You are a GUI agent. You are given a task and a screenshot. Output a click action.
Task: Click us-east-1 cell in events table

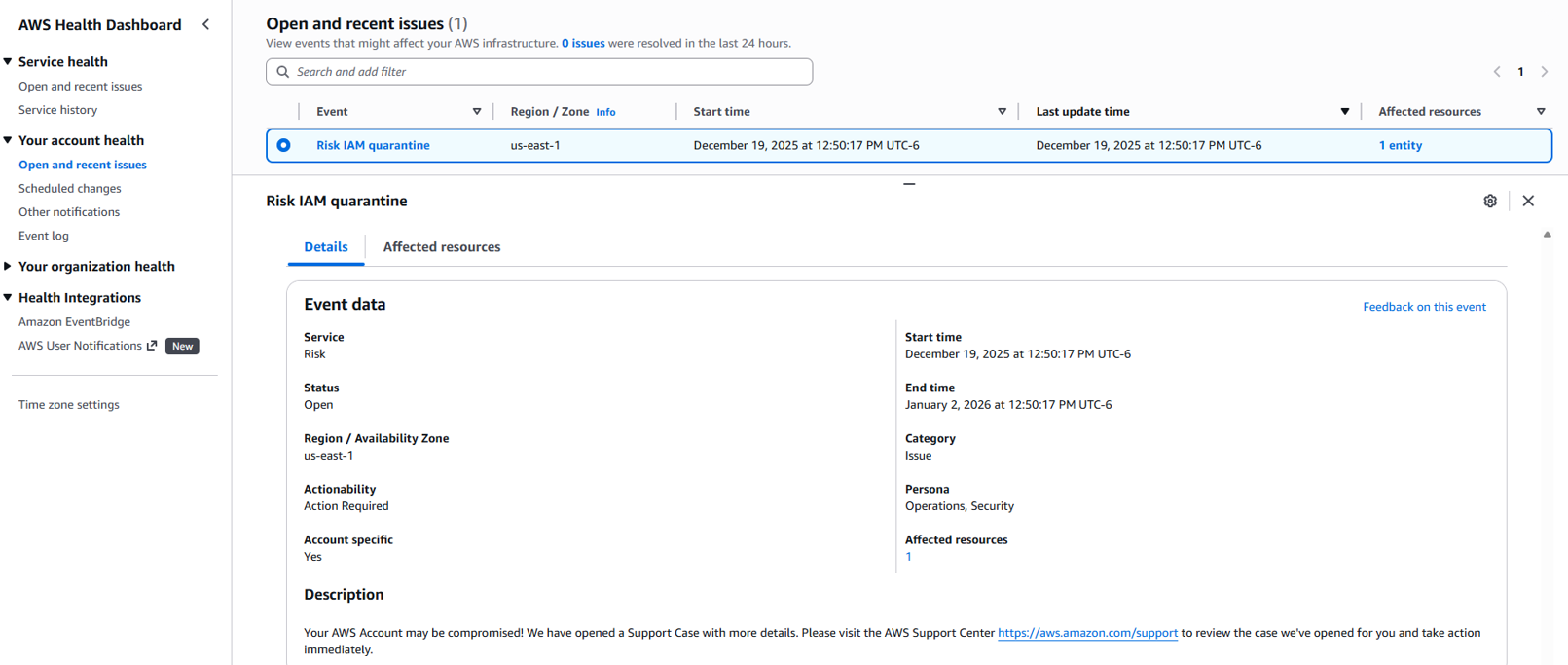point(535,145)
